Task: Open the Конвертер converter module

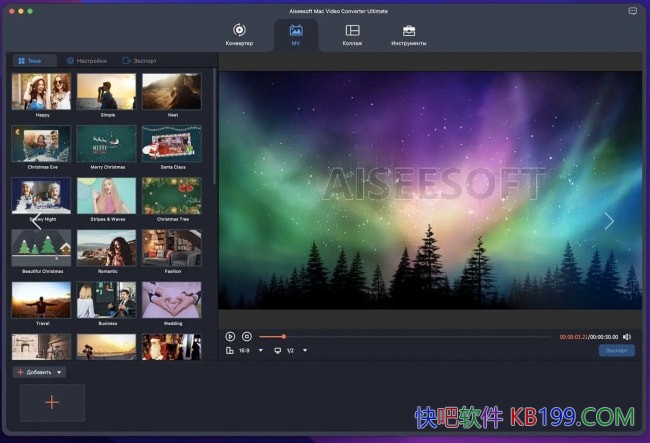Action: [239, 35]
